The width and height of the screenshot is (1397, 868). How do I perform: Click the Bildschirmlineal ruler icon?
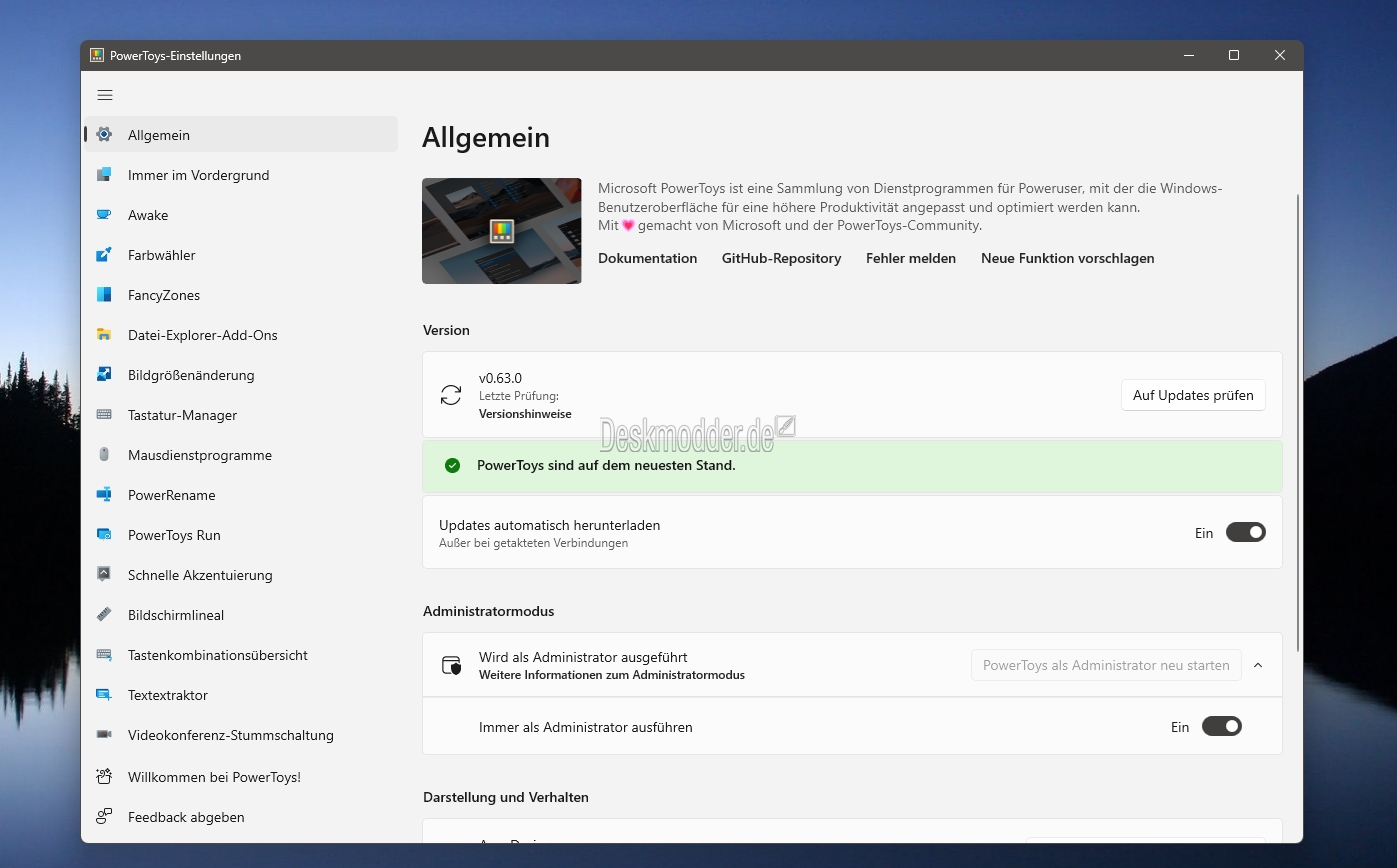(104, 615)
